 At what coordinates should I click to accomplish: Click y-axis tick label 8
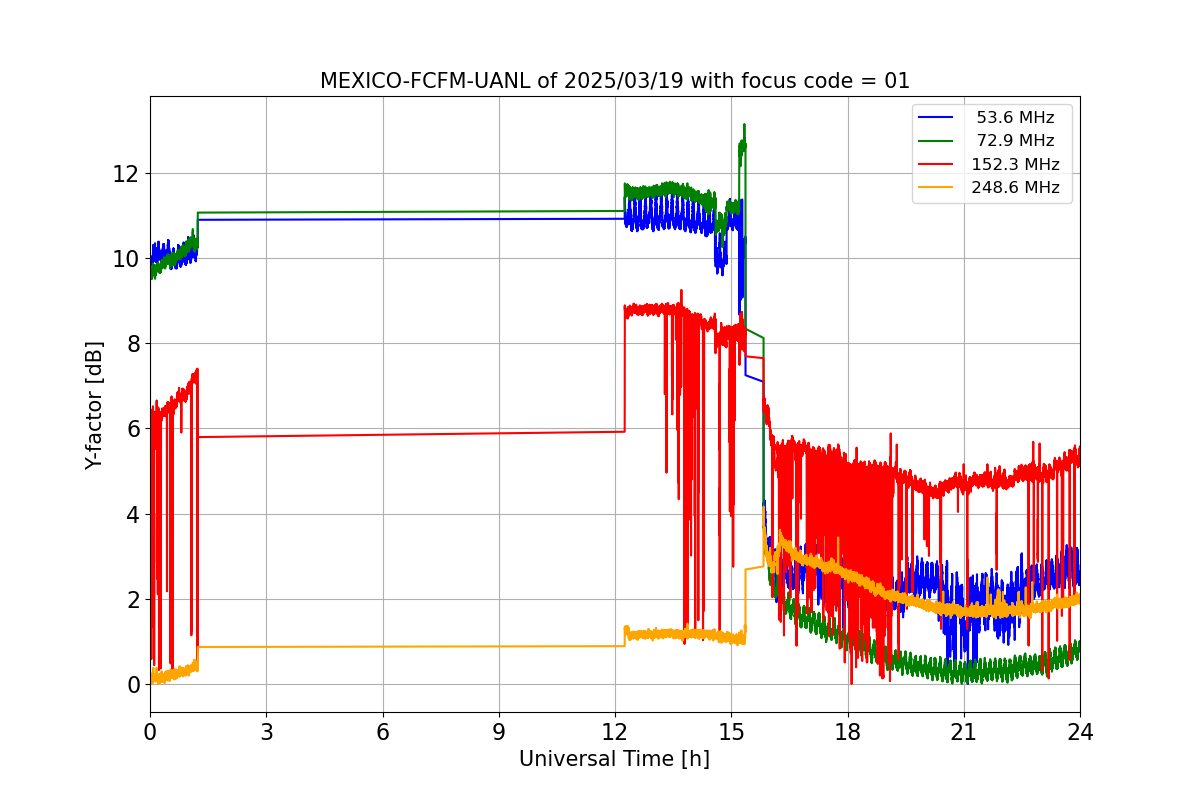tap(133, 344)
